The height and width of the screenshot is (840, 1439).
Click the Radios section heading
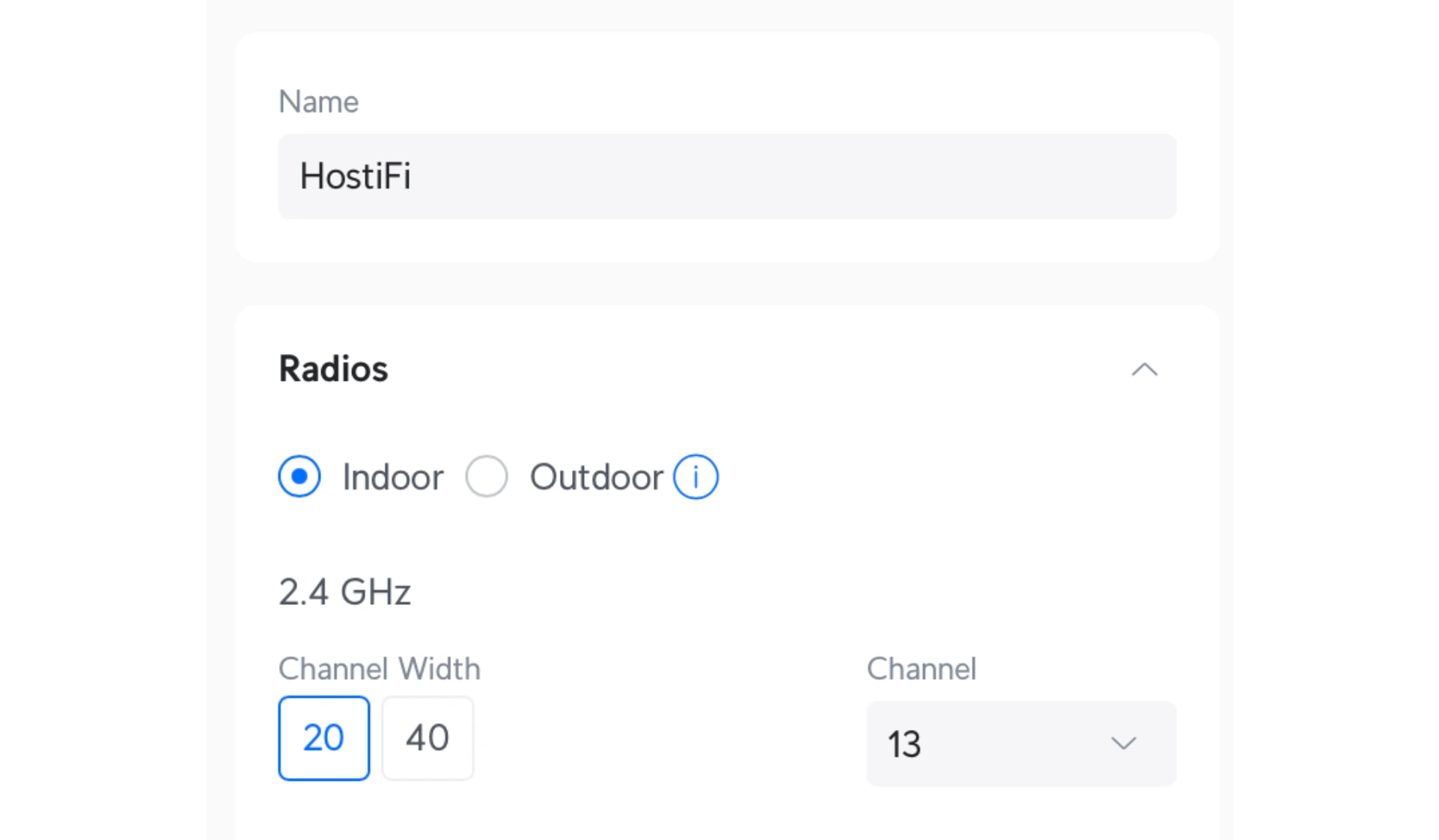coord(332,368)
